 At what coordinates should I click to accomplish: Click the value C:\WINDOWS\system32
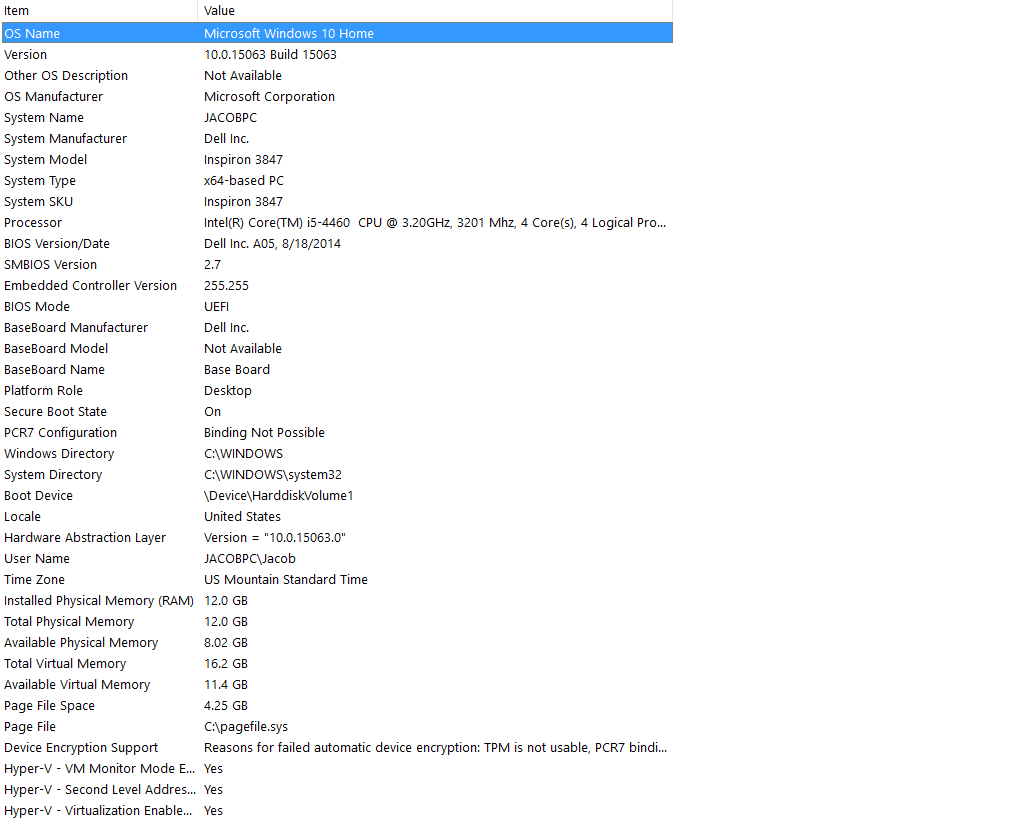tap(272, 475)
